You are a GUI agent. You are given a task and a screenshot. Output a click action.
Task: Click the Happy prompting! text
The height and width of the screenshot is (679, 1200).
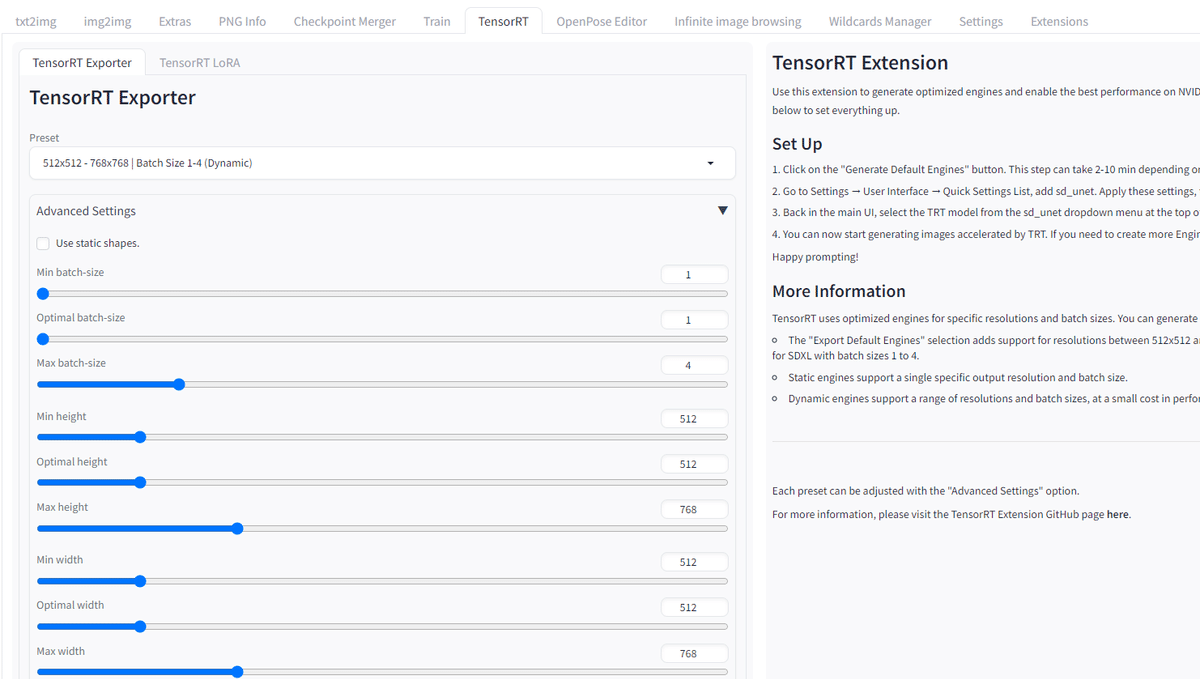pos(816,257)
